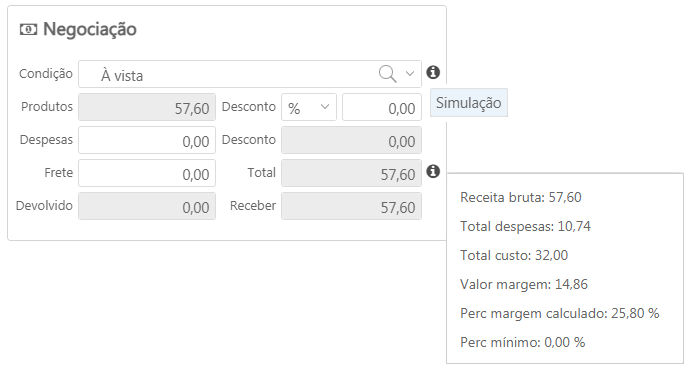Click the Receber field showing 57,60

[x=352, y=206]
